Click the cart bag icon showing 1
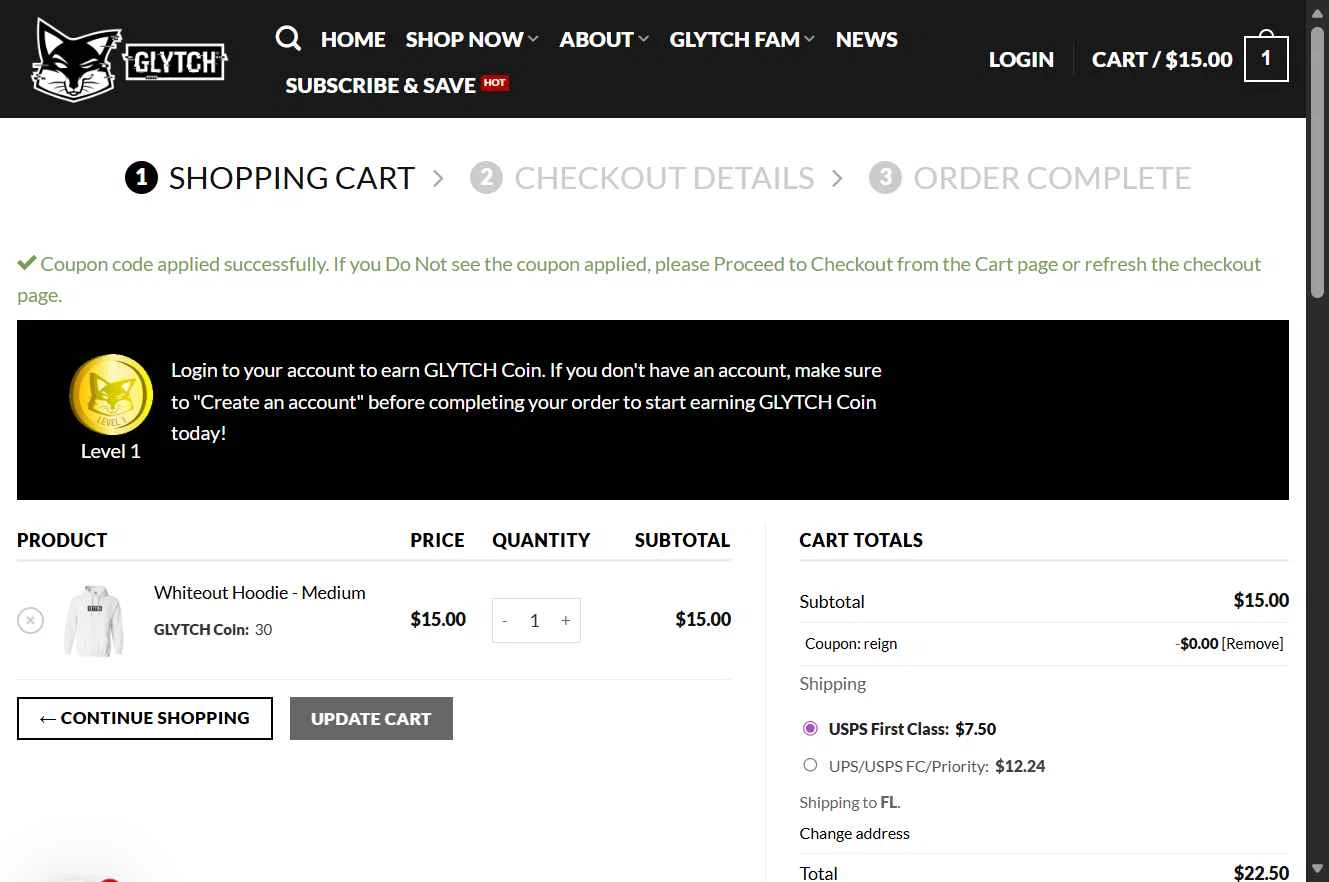Viewport: 1329px width, 882px height. pyautogui.click(x=1266, y=57)
